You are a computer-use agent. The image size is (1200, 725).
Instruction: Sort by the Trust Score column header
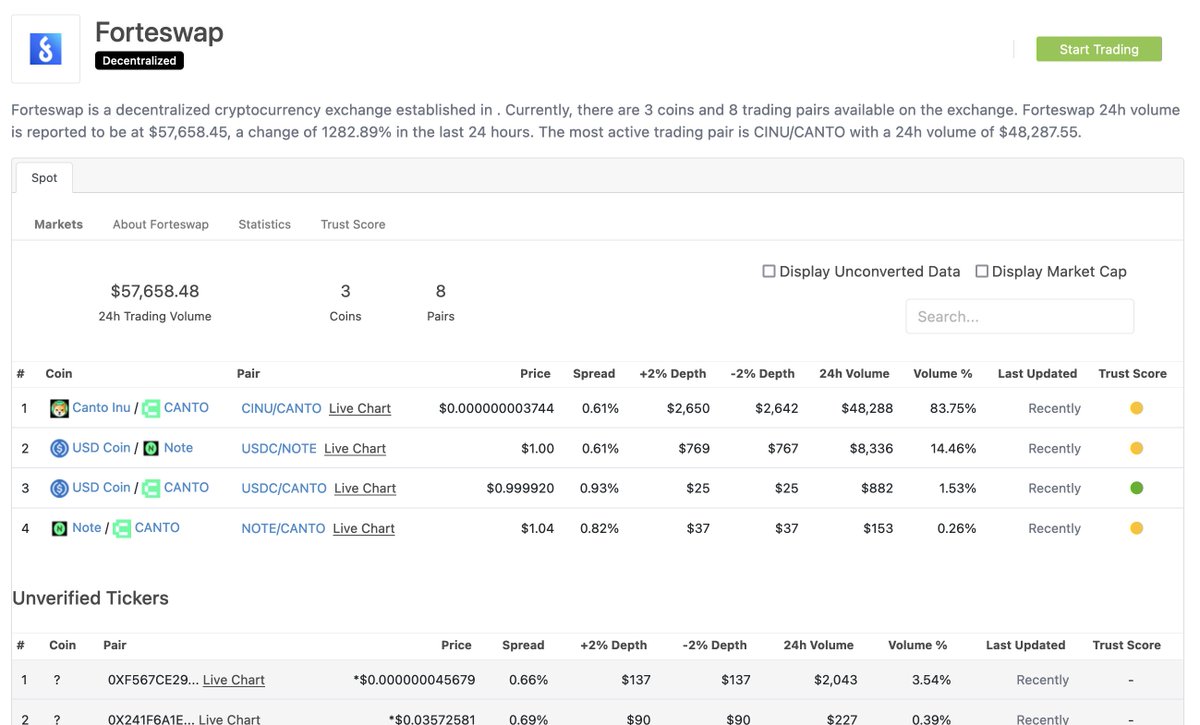[x=1132, y=374]
